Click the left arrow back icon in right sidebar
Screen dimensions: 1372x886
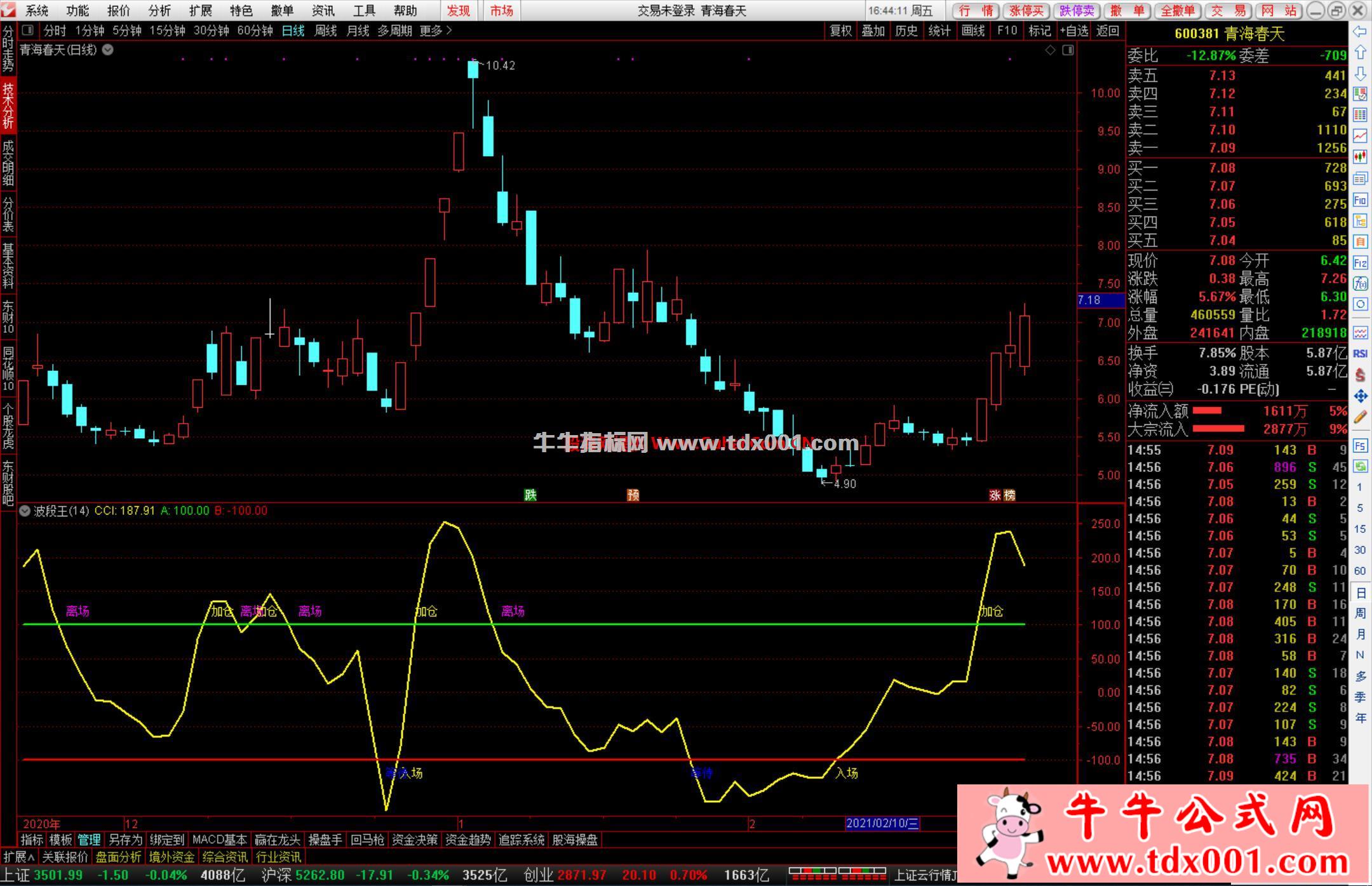click(1360, 31)
